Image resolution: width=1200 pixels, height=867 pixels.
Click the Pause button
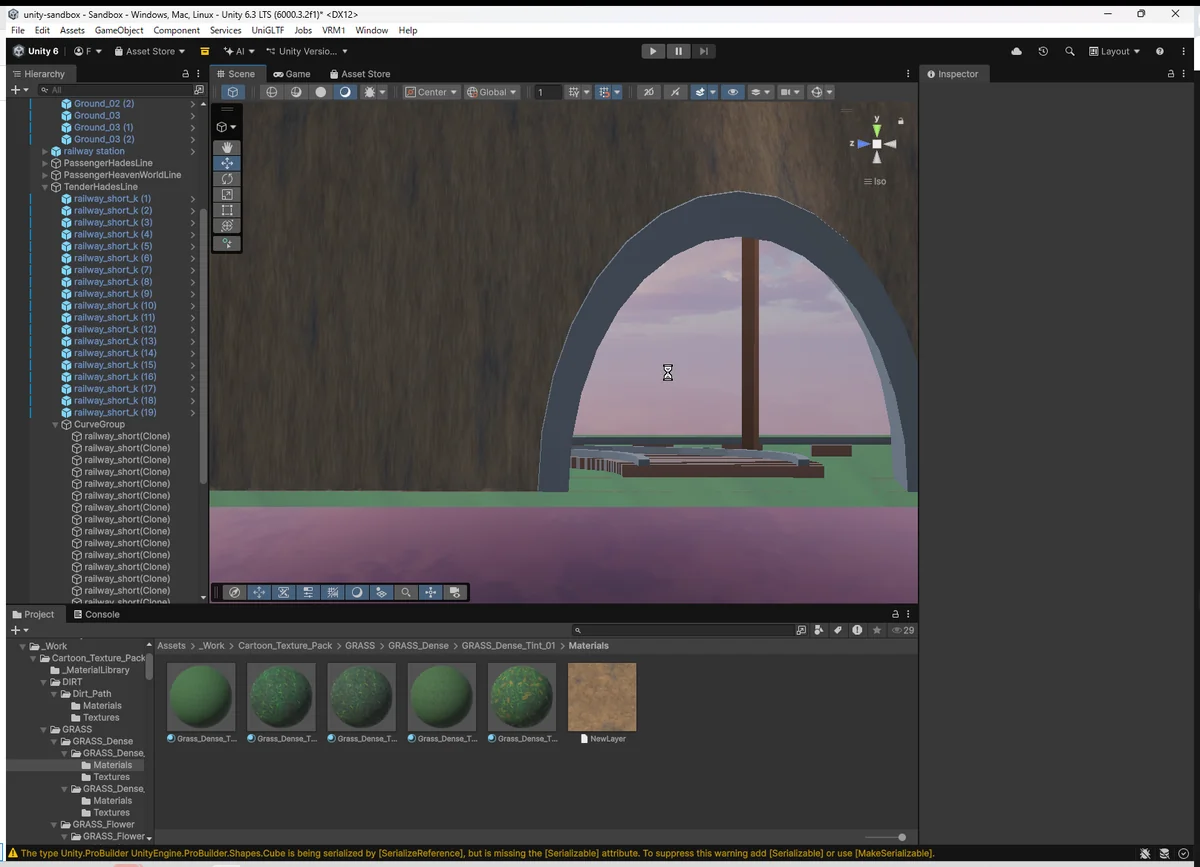point(678,51)
